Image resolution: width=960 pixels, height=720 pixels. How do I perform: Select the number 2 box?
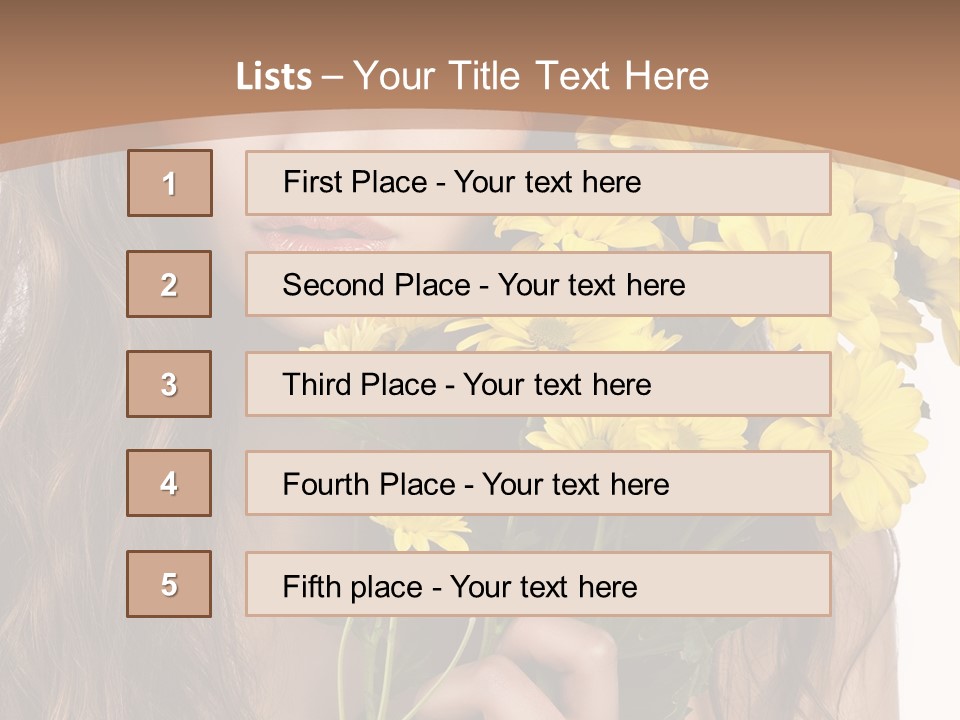tap(169, 284)
